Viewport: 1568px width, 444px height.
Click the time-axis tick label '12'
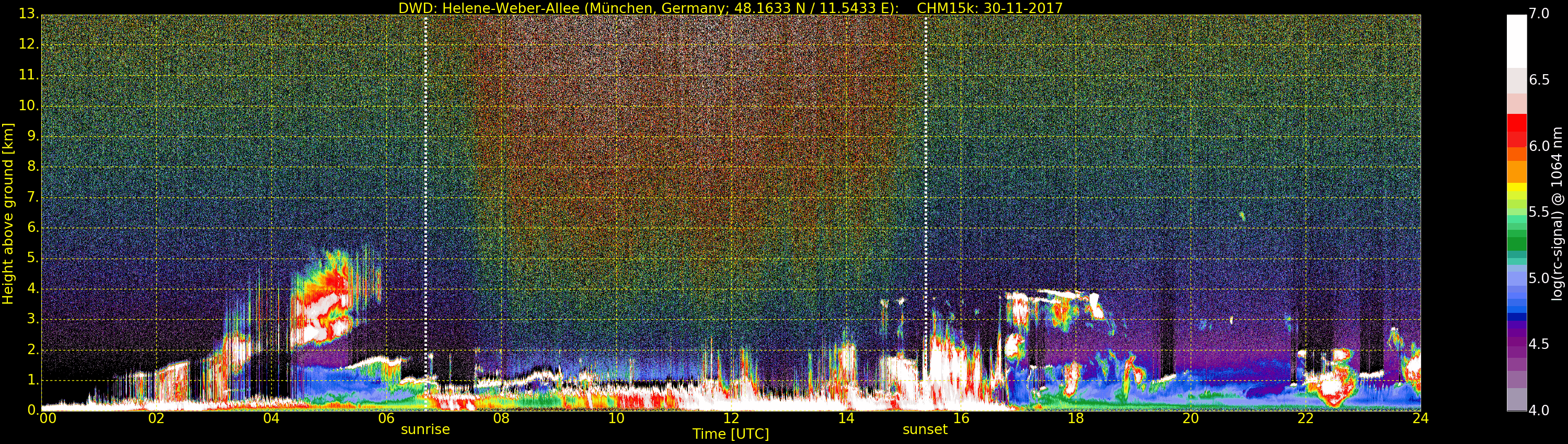[x=731, y=418]
